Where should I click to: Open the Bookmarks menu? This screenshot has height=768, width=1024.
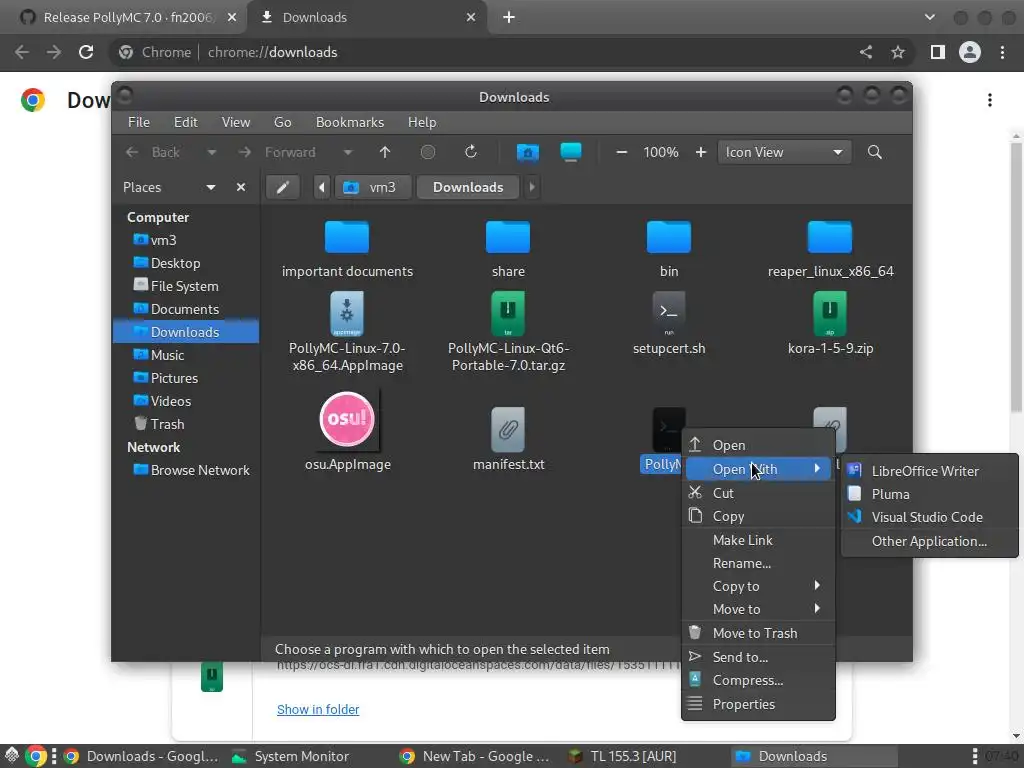pos(350,122)
